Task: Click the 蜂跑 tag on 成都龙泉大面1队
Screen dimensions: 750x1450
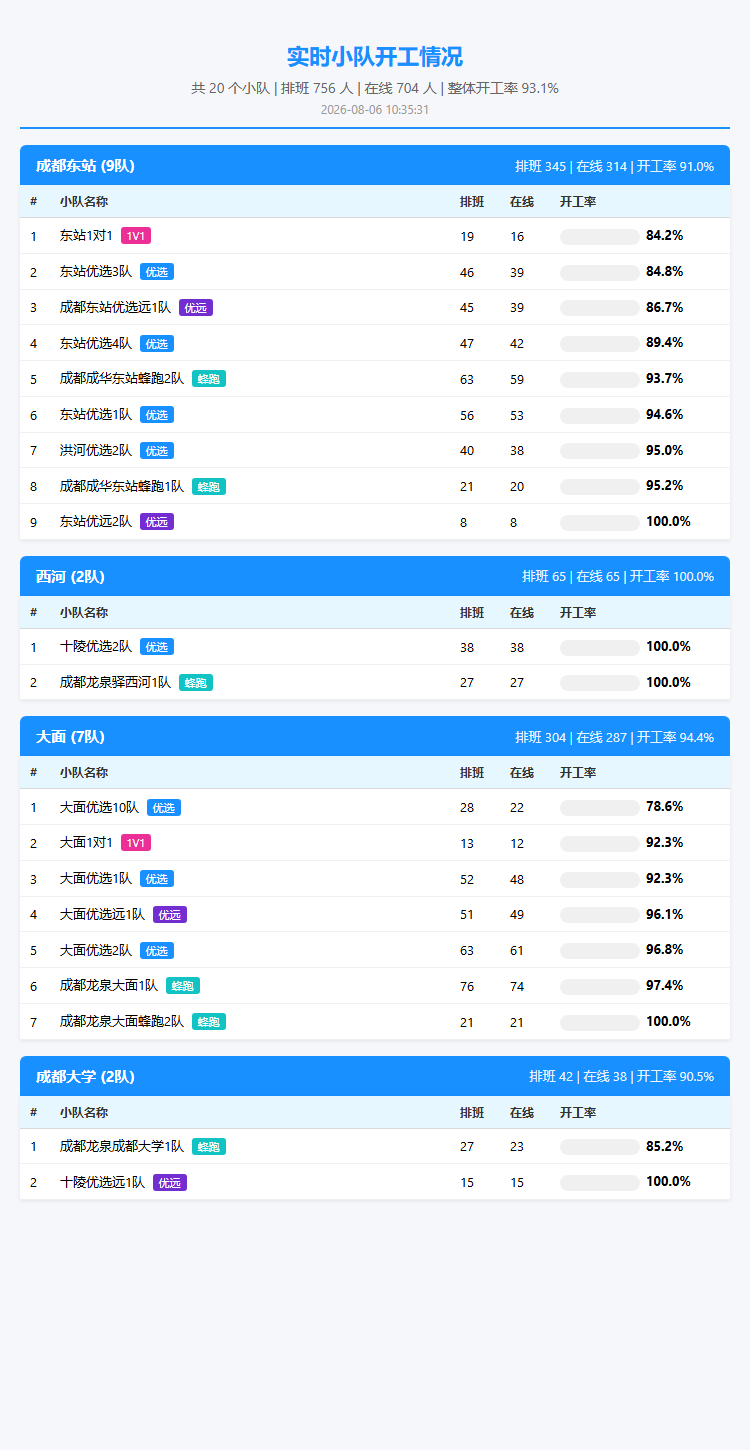Action: (183, 986)
